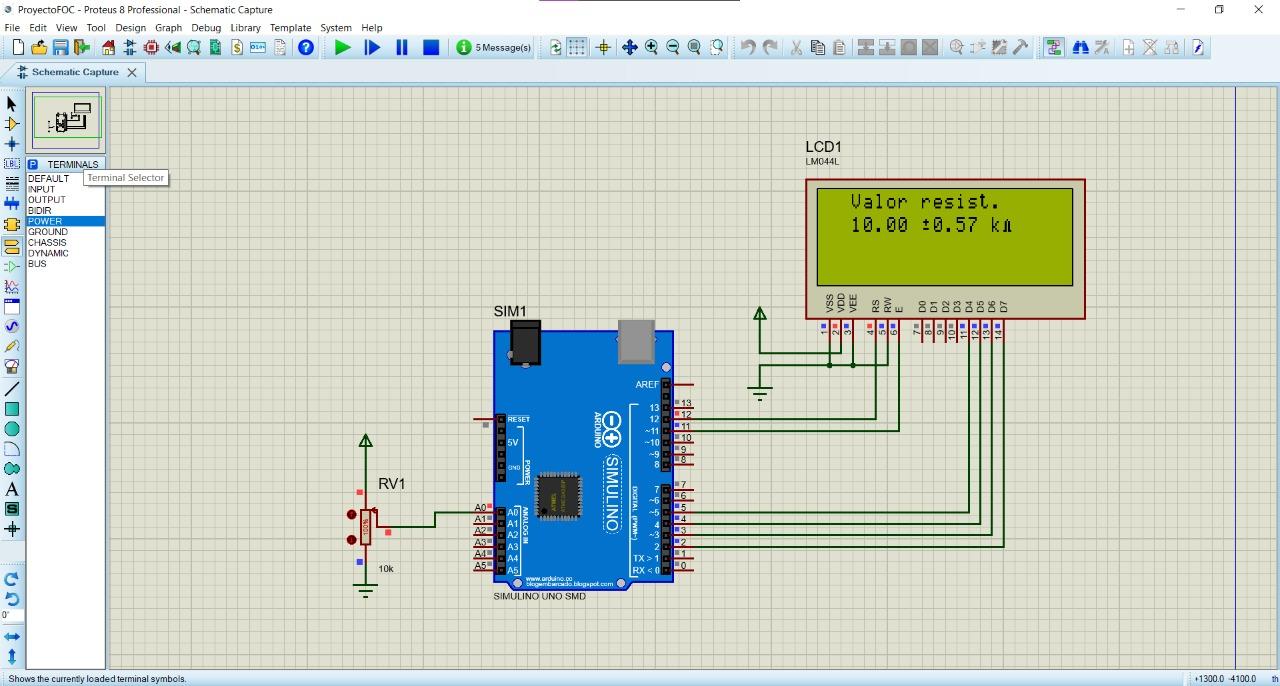This screenshot has width=1280, height=686.
Task: Zoom out with the minus magnifier
Action: tap(673, 47)
